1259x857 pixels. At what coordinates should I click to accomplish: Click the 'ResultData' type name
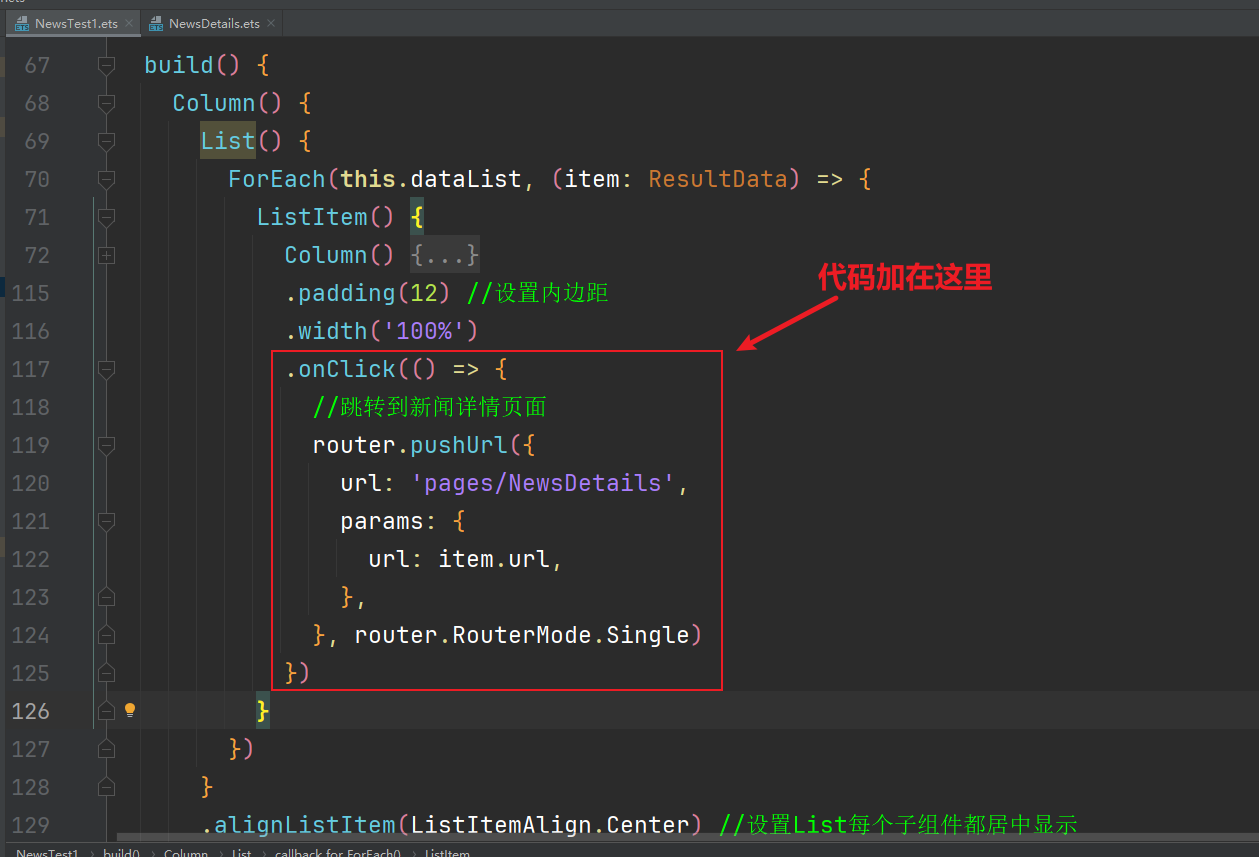point(718,179)
